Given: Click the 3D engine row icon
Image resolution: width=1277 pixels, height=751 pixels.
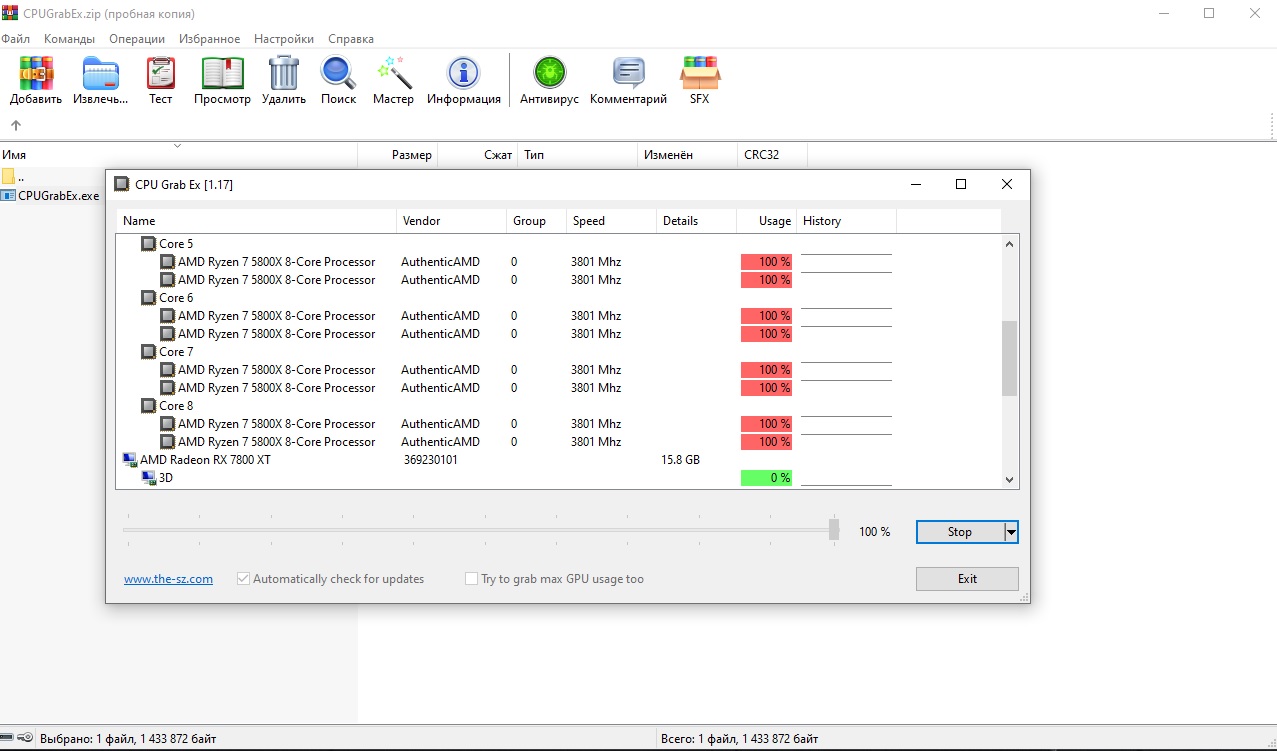Looking at the screenshot, I should pos(149,478).
